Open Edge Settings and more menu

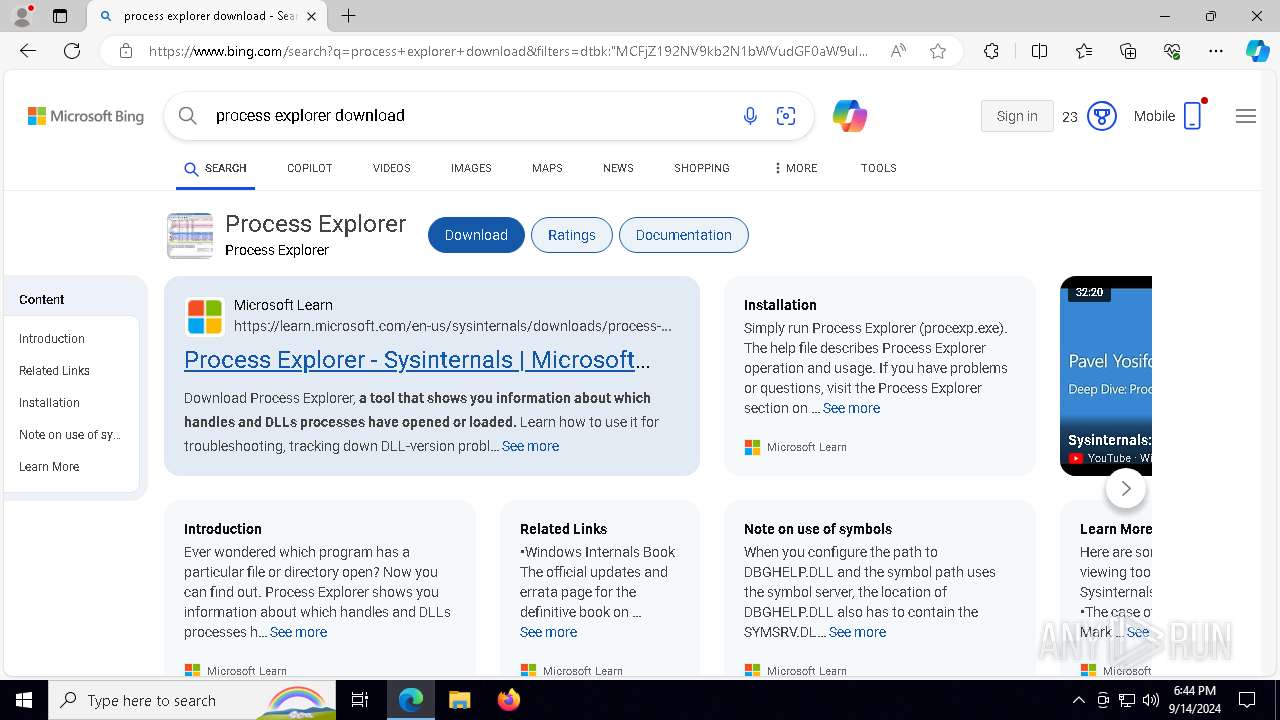(1216, 51)
